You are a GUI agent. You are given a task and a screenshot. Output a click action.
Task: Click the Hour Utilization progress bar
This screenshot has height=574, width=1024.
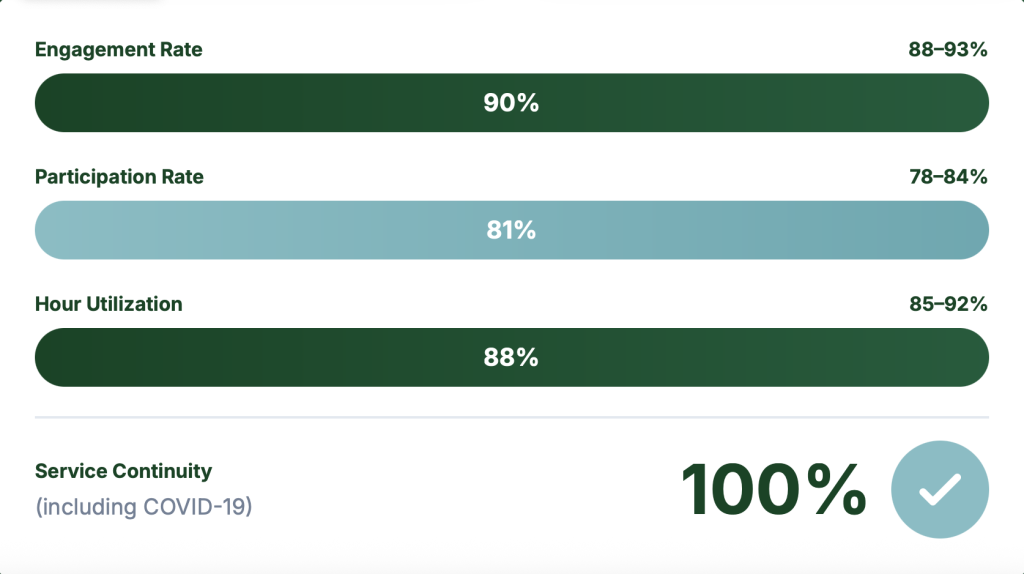point(300,357)
